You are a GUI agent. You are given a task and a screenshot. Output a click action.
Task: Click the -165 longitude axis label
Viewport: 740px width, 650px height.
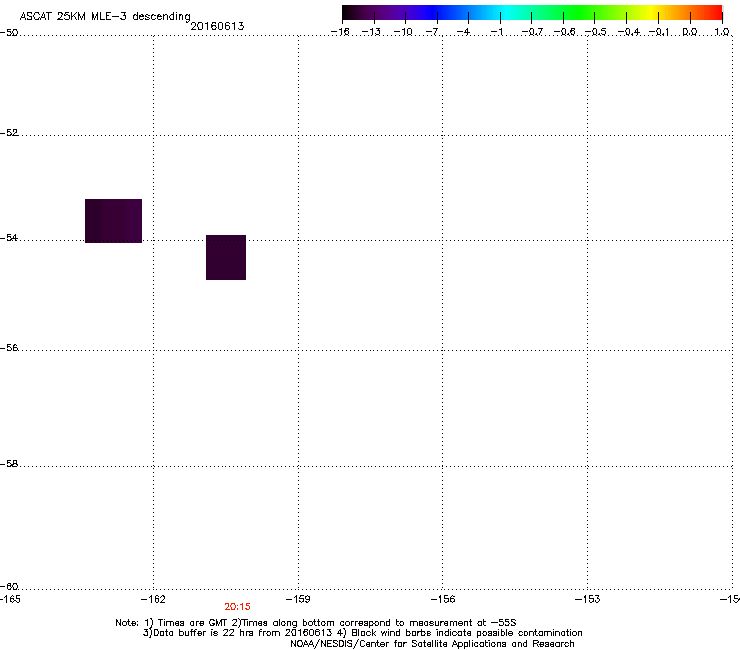click(10, 599)
